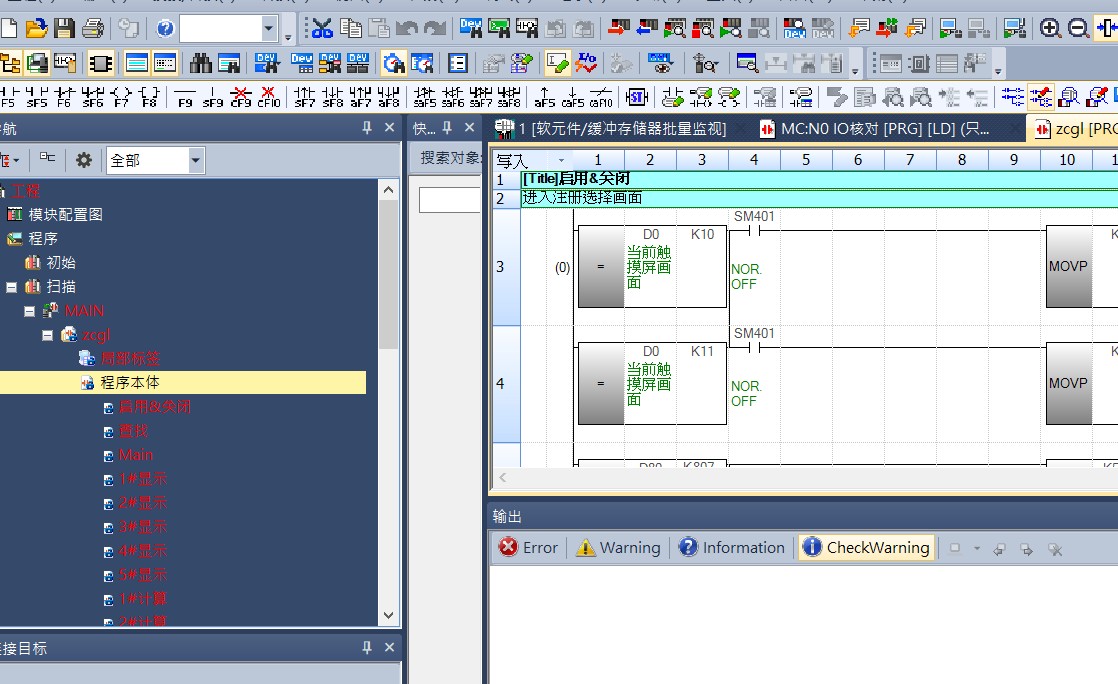
Task: Click the Zoom In magnifier icon
Action: 1050,28
